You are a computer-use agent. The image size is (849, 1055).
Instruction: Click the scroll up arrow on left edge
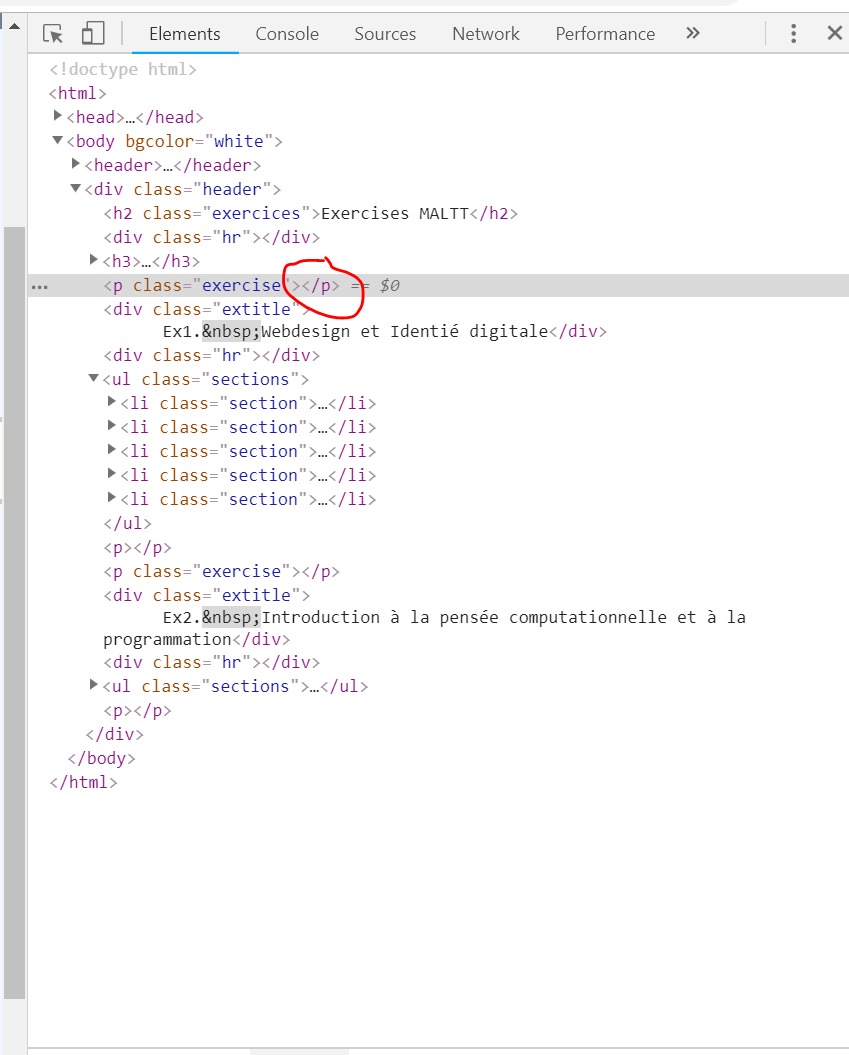[x=14, y=26]
